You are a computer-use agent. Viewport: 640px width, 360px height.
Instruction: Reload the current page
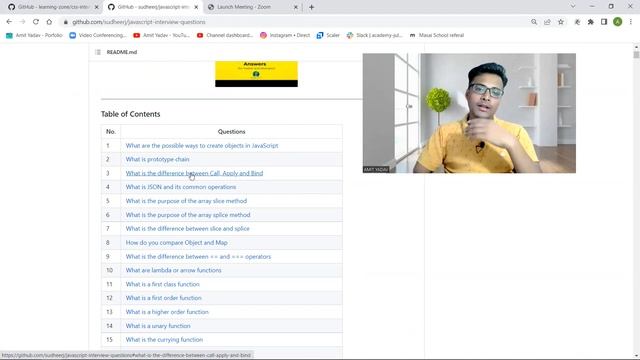coord(36,22)
